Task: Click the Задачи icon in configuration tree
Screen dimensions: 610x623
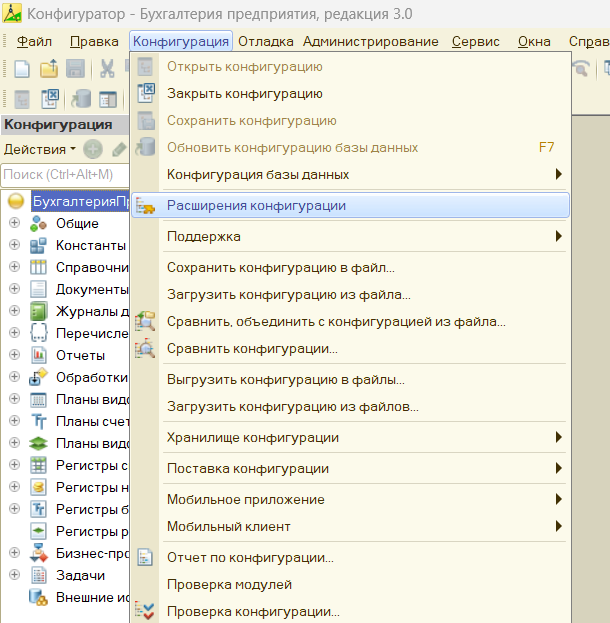Action: tap(39, 575)
